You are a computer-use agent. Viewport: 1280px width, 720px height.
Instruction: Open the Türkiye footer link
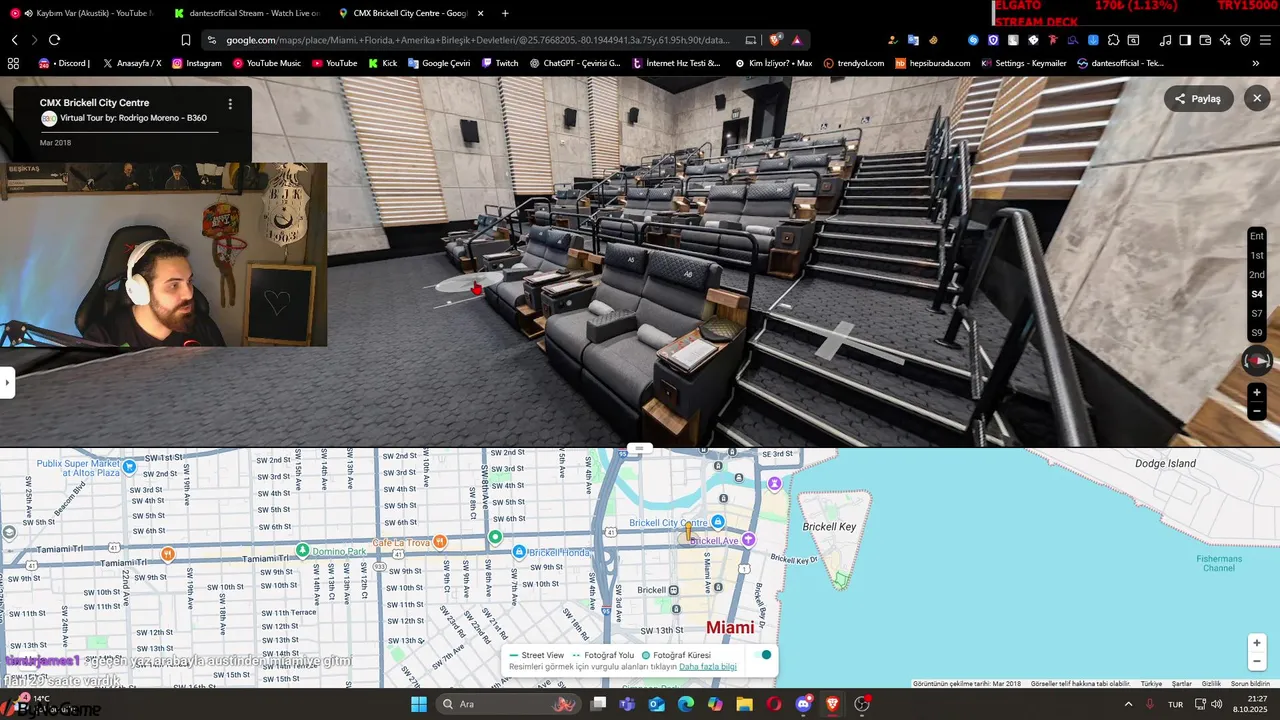pos(1152,684)
